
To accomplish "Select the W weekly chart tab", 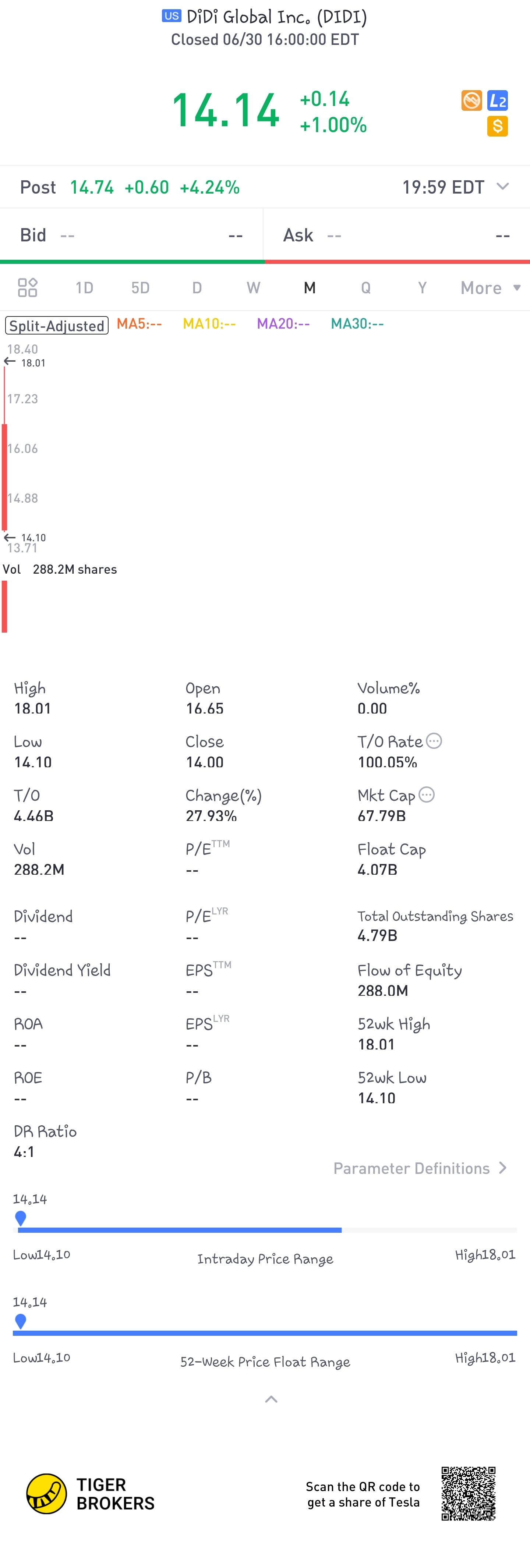I will click(x=253, y=288).
